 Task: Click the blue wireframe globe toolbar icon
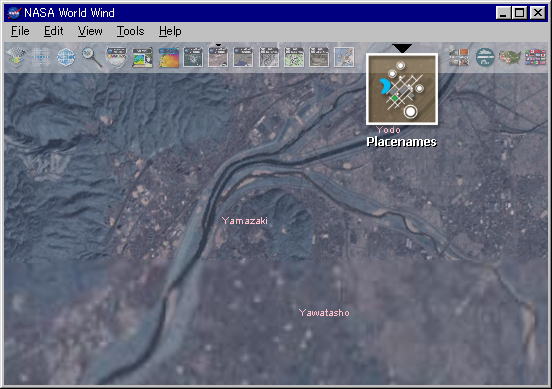(x=66, y=57)
